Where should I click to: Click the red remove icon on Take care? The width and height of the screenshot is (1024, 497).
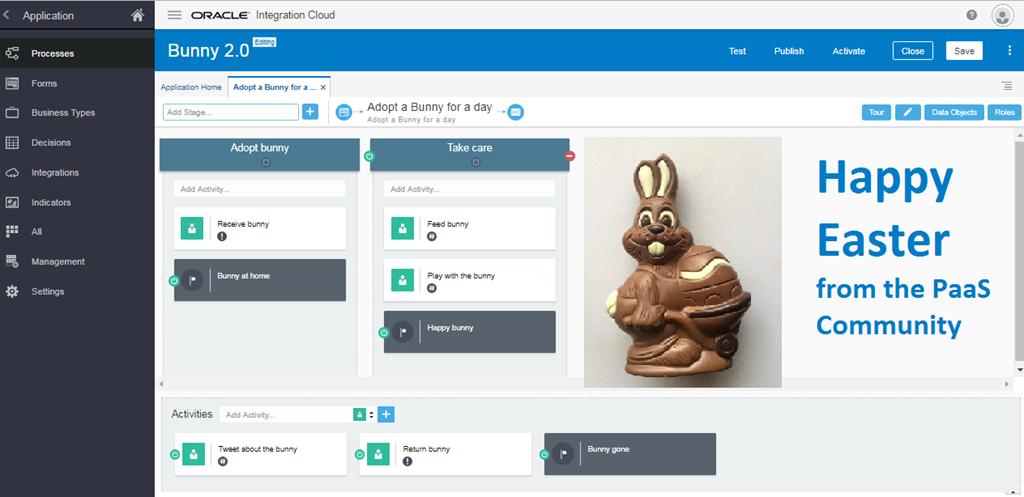[x=570, y=155]
